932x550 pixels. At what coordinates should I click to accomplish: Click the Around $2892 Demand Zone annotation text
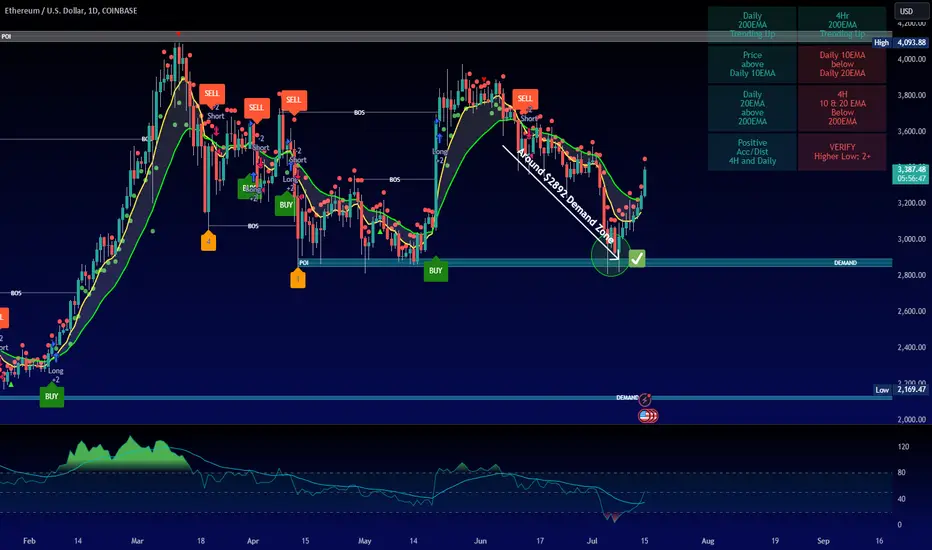(565, 196)
